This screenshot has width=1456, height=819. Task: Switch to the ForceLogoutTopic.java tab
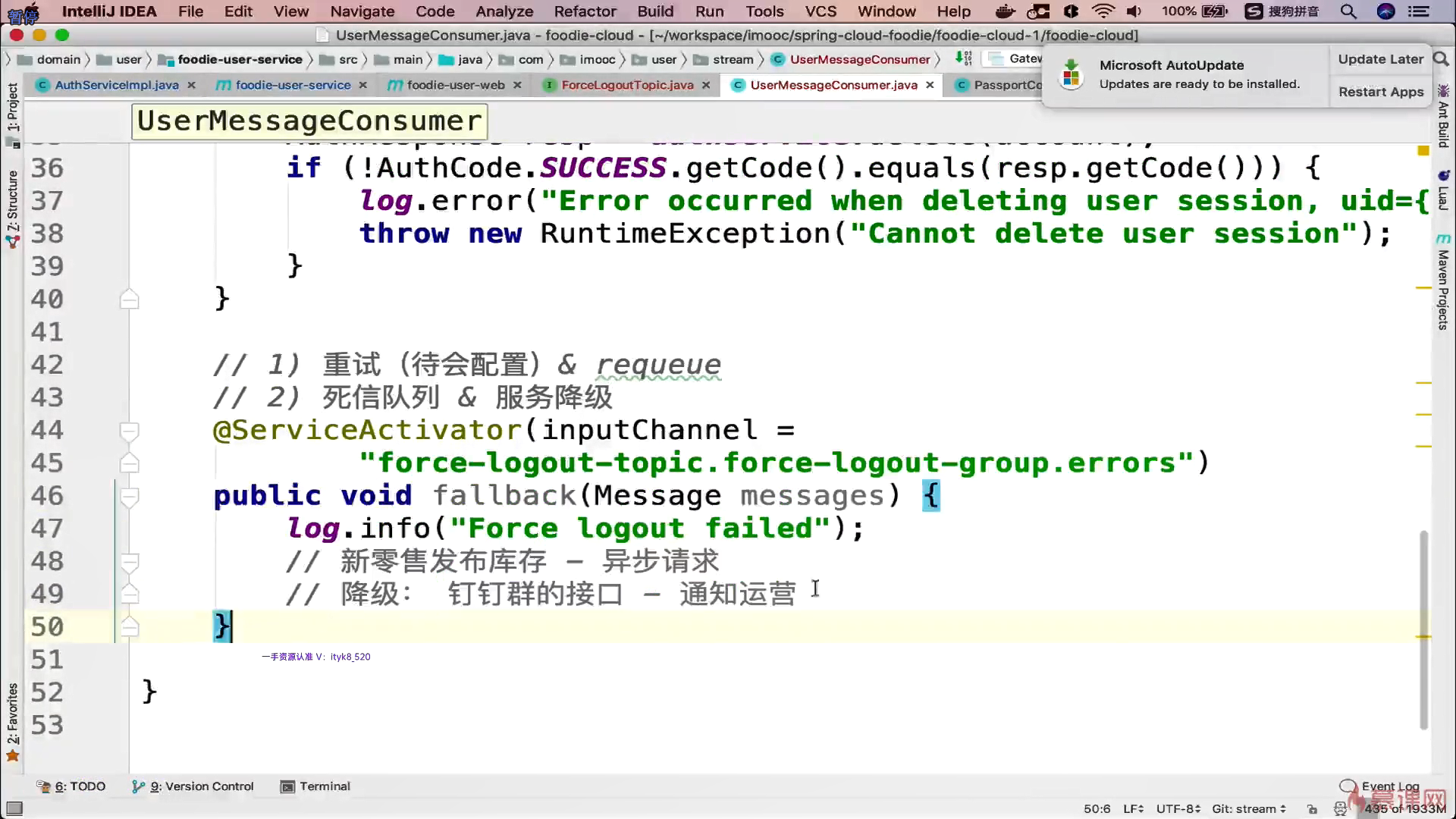(x=626, y=85)
